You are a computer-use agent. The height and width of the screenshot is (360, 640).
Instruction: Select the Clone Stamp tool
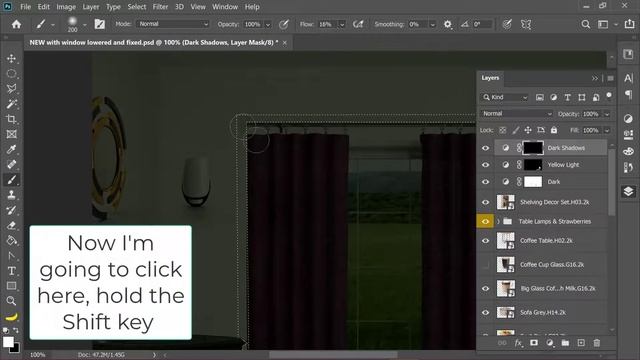click(11, 195)
